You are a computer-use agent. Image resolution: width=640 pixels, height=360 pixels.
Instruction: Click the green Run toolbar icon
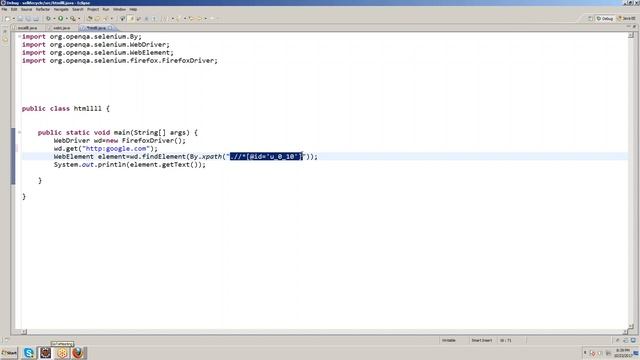pos(60,18)
